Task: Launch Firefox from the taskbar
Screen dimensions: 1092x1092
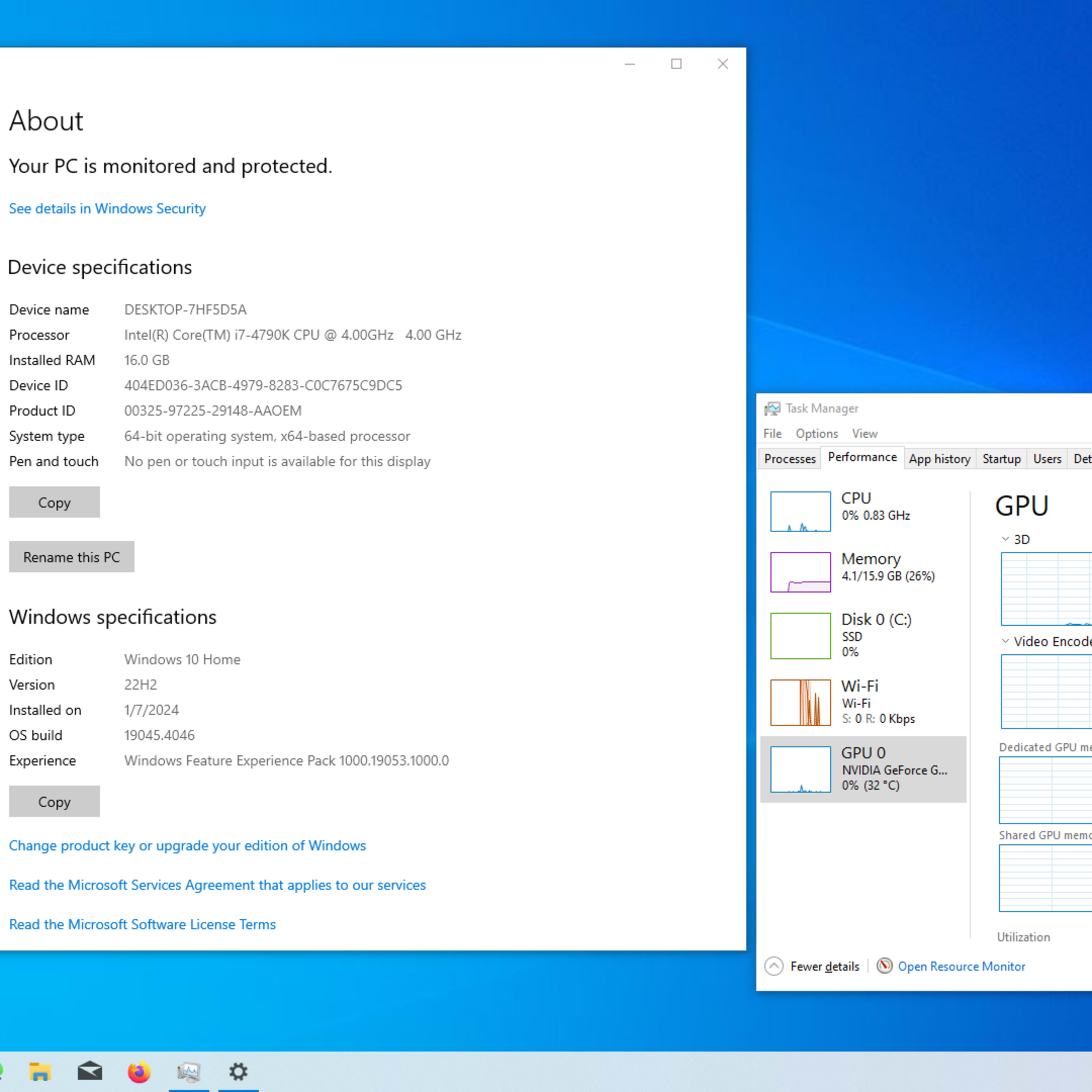Action: point(139,1071)
